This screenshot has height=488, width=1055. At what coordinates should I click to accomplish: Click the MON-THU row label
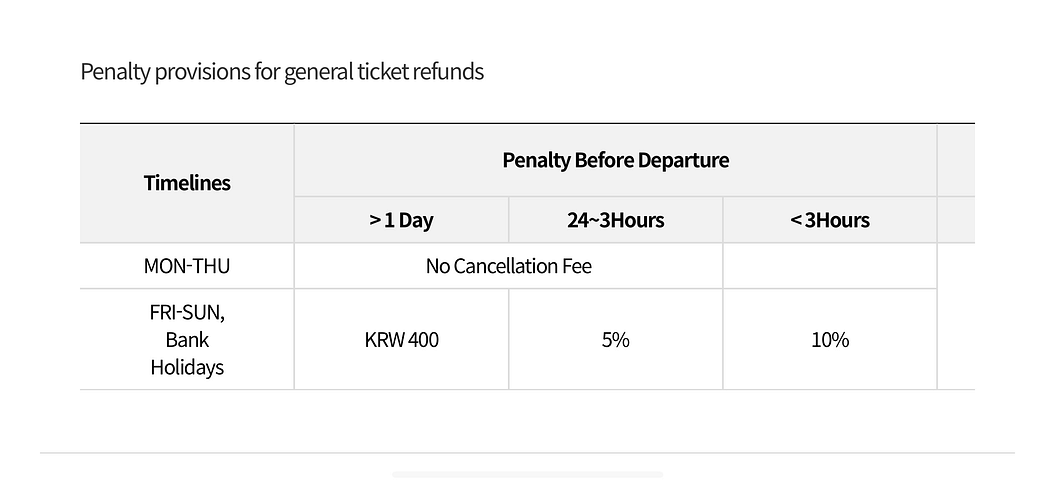(187, 266)
